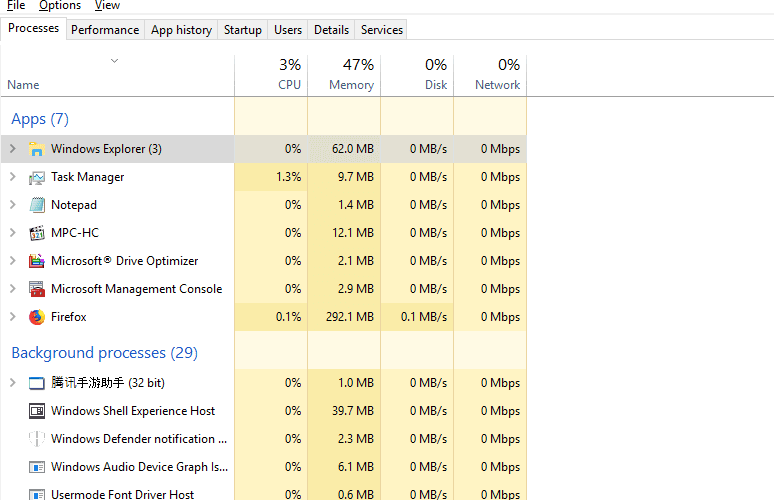Click the Windows Shell Experience Host icon

click(x=37, y=411)
